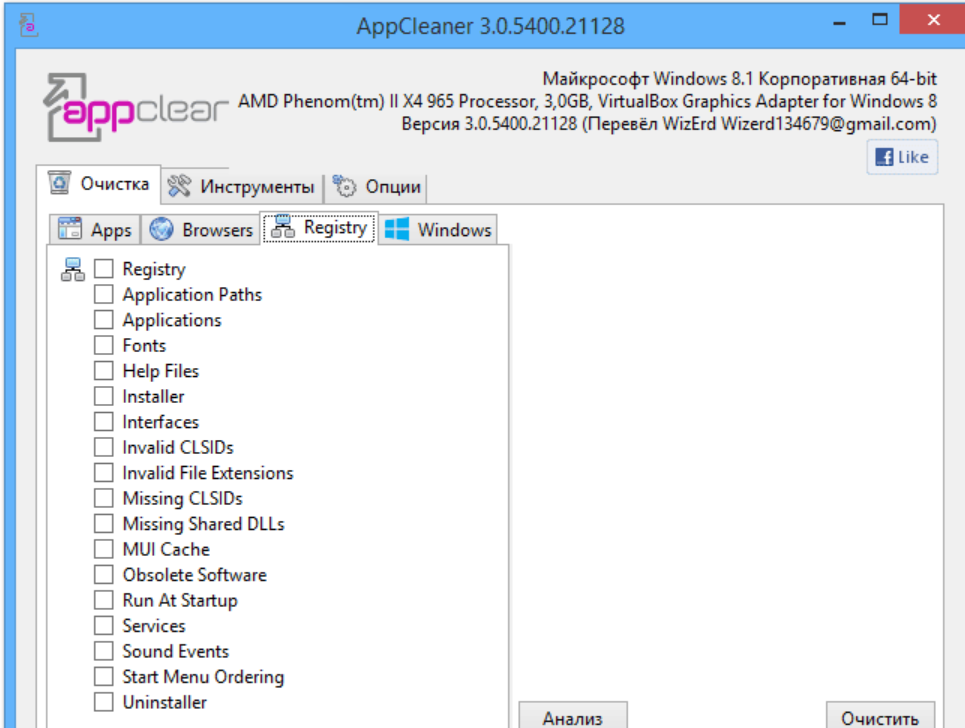Click the Инструменты wrench tools icon
Screen dimensions: 965x728
point(179,186)
